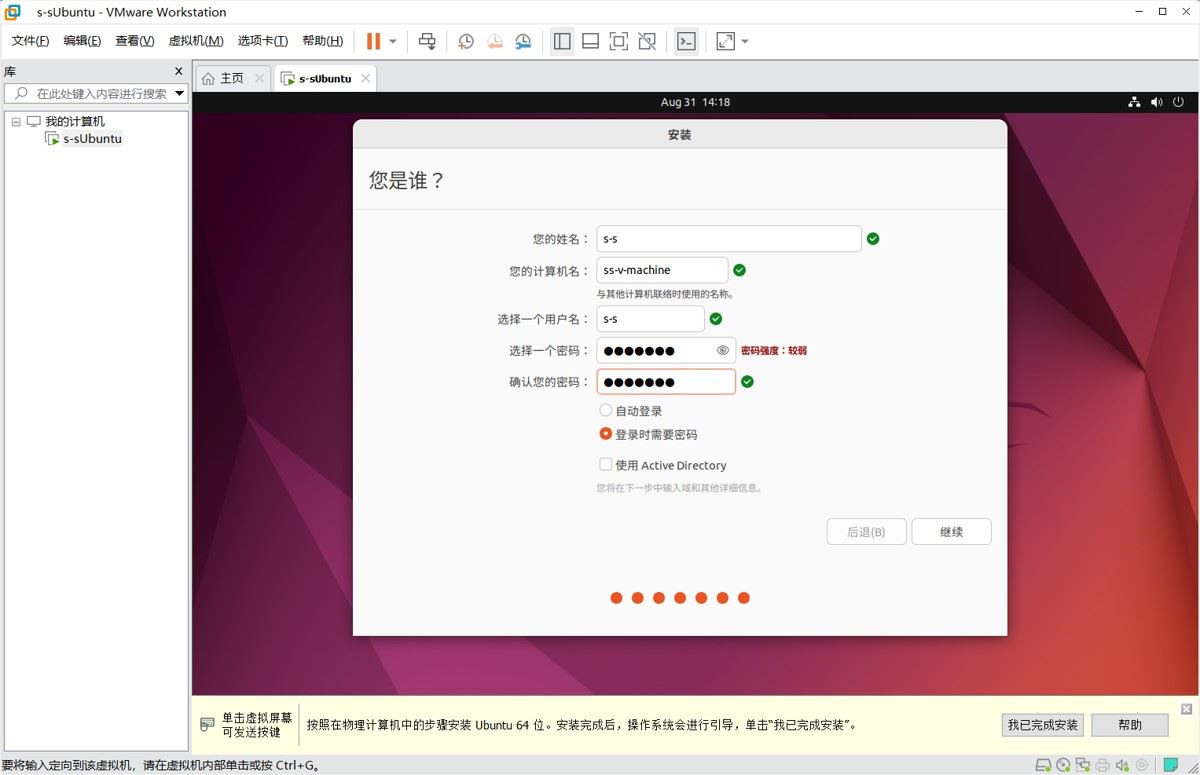
Task: Click the 选择一个密码 password field
Action: (x=666, y=350)
